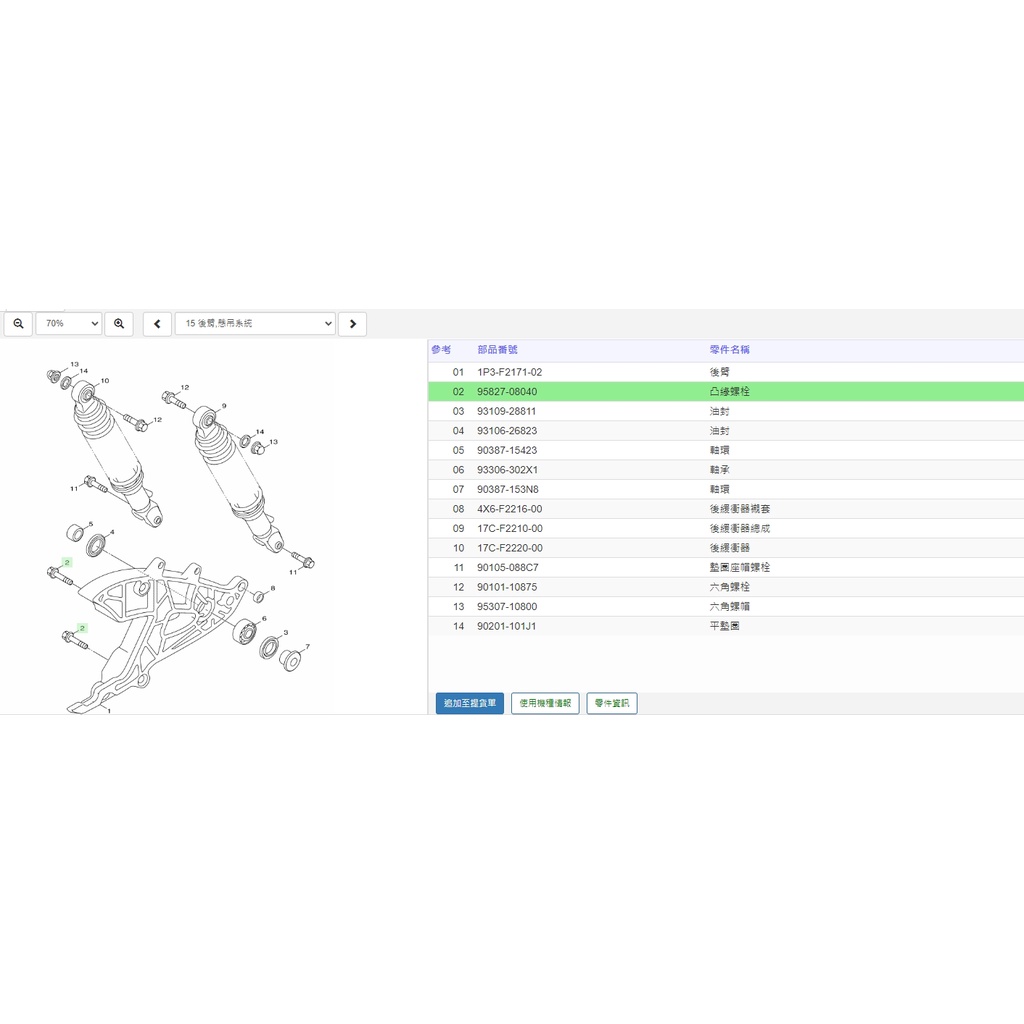Open the section dropdown showing 15 後臂
Image resolution: width=1024 pixels, height=1024 pixels.
[255, 324]
